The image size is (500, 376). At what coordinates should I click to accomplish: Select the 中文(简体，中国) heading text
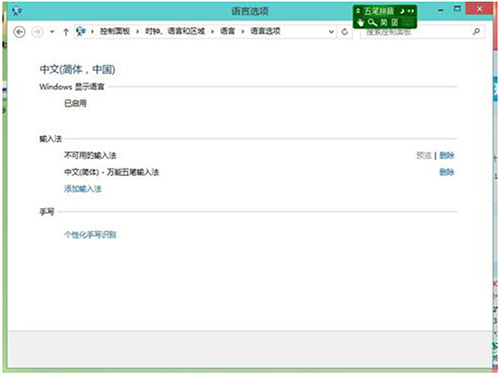pos(77,69)
